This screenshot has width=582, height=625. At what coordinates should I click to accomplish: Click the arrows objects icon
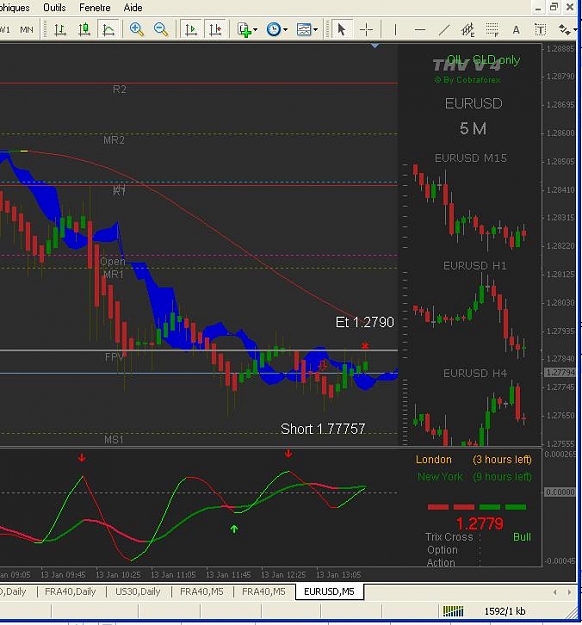(564, 30)
